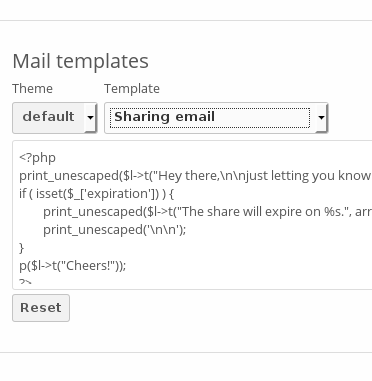The image size is (372, 381).
Task: Click the Theme label
Action: pos(32,89)
